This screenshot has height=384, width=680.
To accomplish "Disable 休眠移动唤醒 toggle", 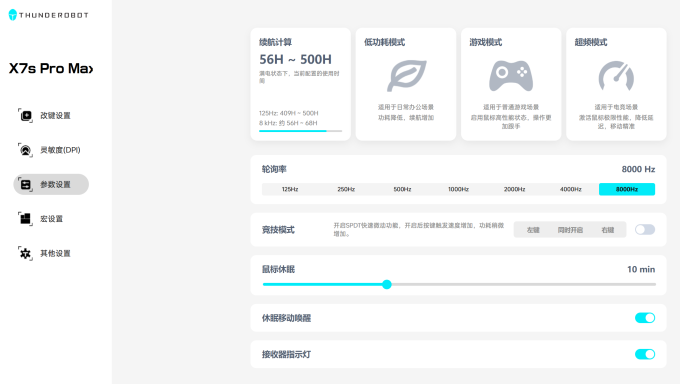I will (645, 318).
